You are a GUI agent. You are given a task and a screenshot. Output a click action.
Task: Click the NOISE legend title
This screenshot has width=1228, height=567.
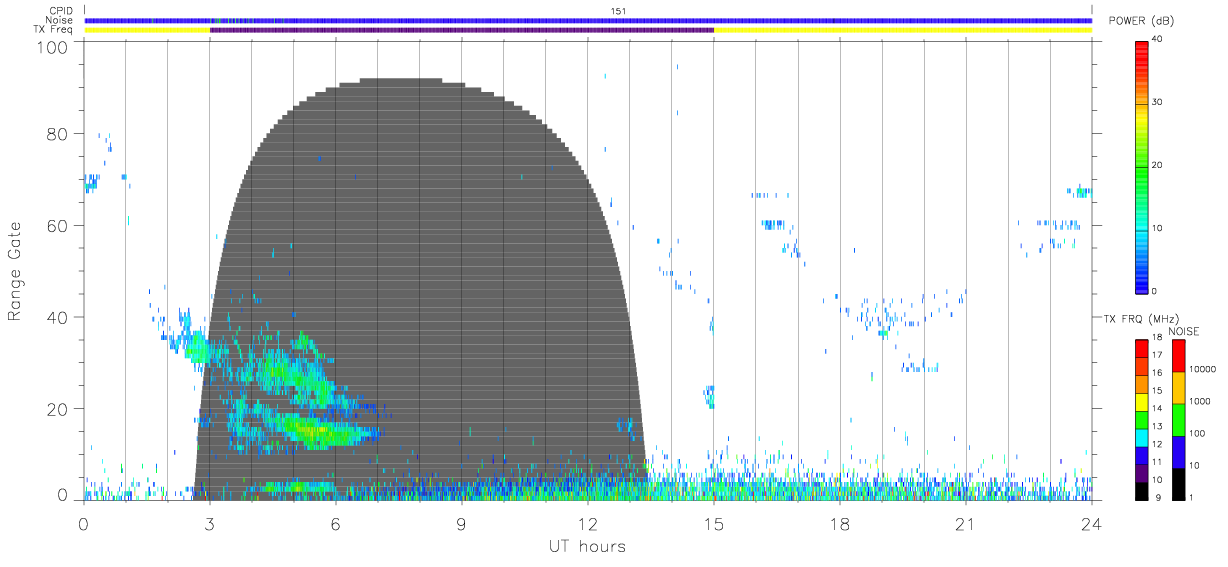tap(1184, 331)
